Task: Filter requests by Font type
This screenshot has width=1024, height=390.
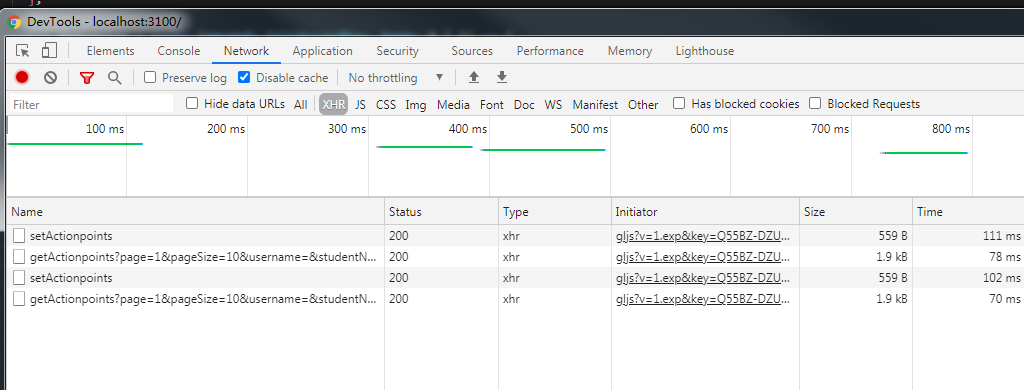Action: tap(492, 105)
